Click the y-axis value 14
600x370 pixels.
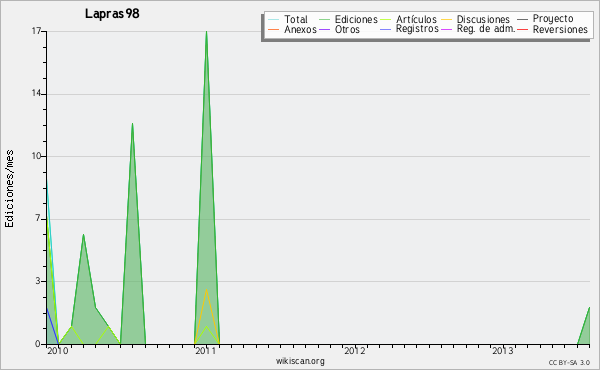tap(36, 93)
